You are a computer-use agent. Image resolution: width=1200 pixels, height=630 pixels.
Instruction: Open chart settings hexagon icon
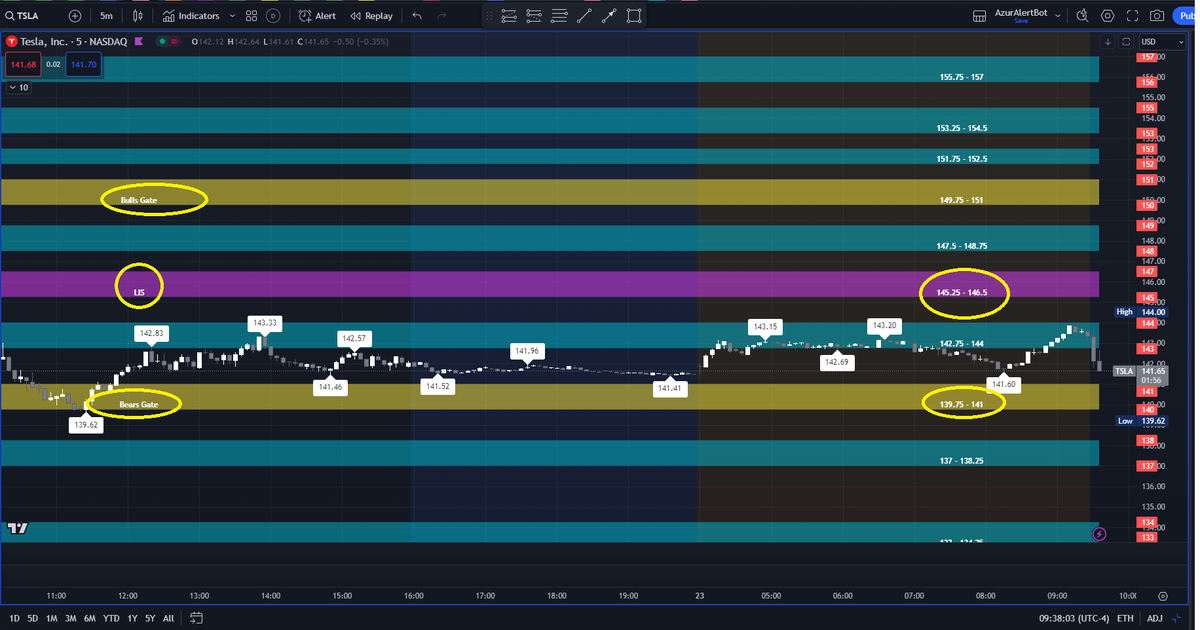[x=1108, y=16]
